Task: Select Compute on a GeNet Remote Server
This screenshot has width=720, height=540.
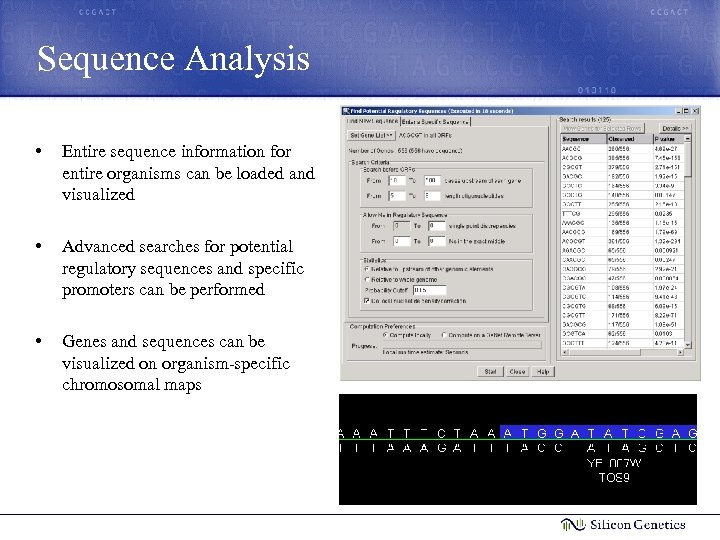Action: coord(444,335)
